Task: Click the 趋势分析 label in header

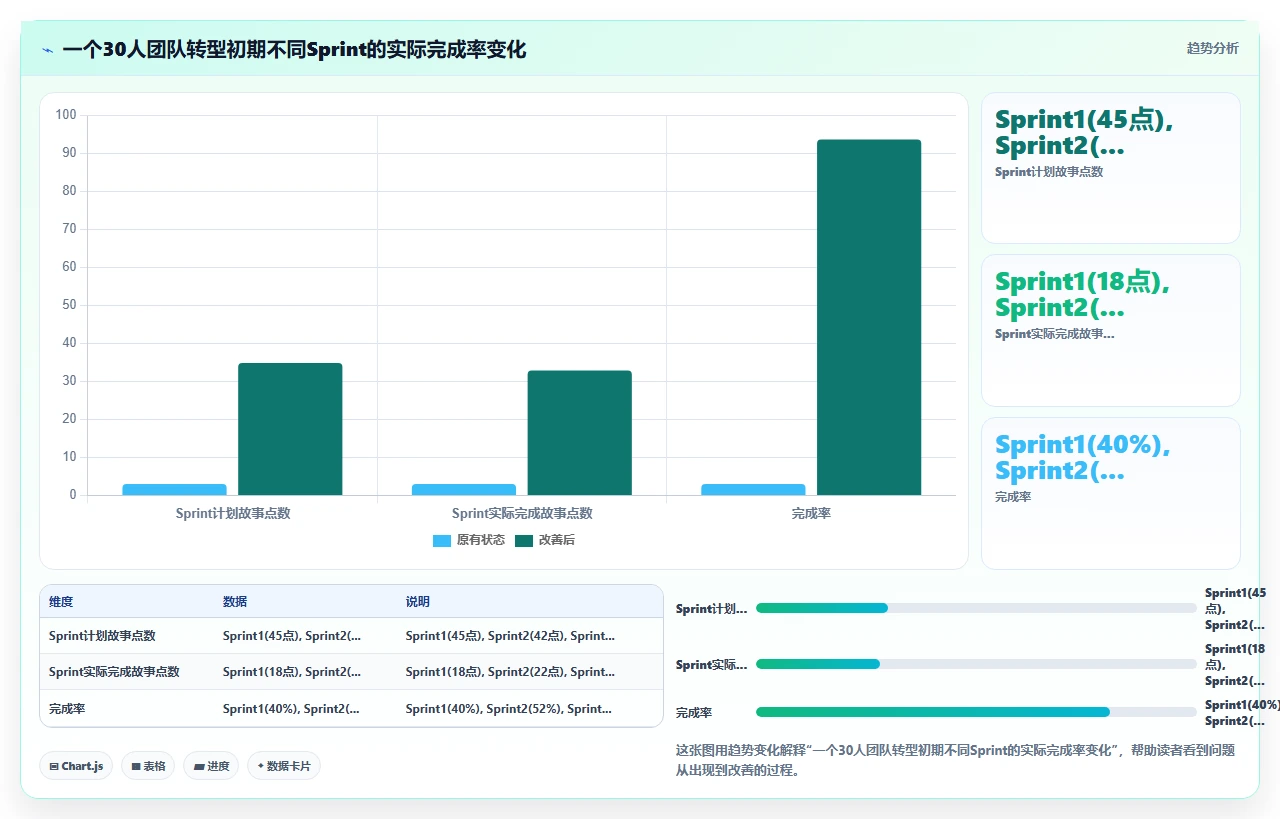Action: [1212, 48]
